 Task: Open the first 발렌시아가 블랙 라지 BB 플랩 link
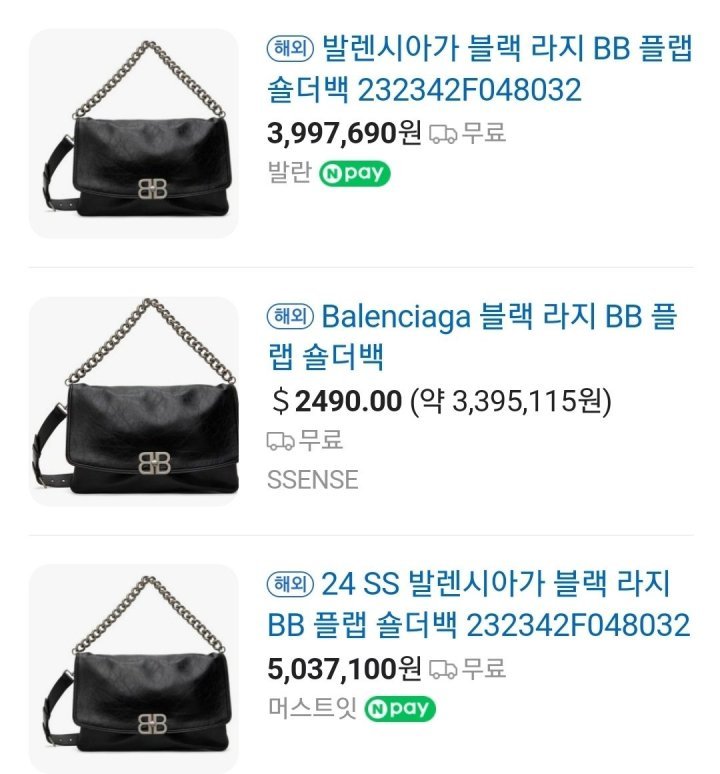pyautogui.click(x=480, y=69)
